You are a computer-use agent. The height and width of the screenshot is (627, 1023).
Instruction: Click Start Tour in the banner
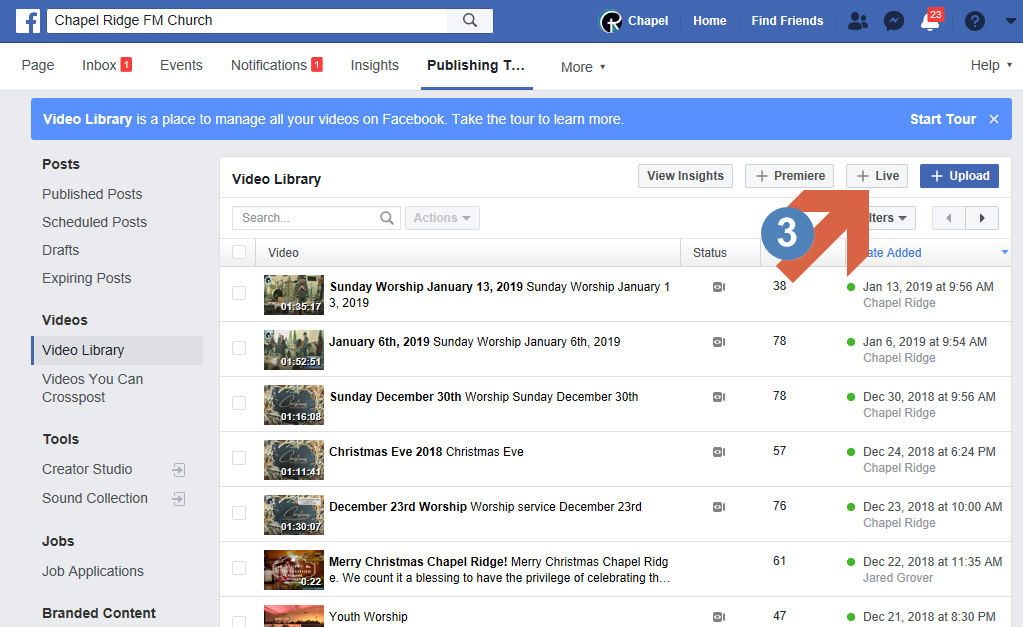pos(943,119)
